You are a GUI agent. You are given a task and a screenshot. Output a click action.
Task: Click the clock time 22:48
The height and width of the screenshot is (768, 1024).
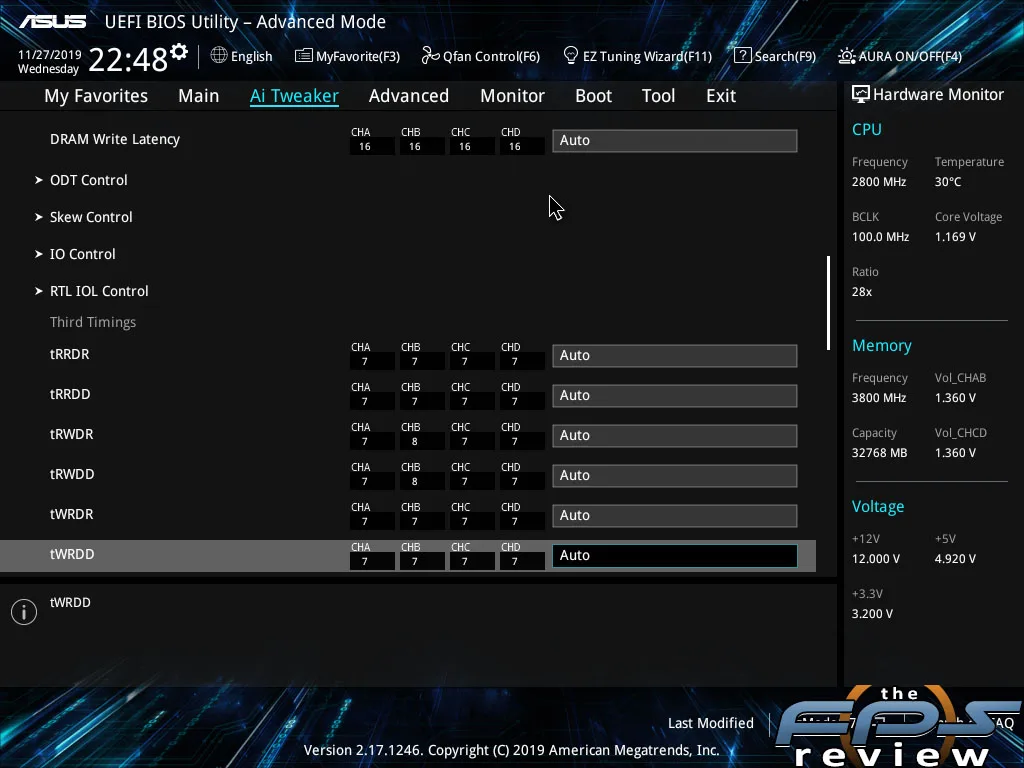(x=128, y=59)
